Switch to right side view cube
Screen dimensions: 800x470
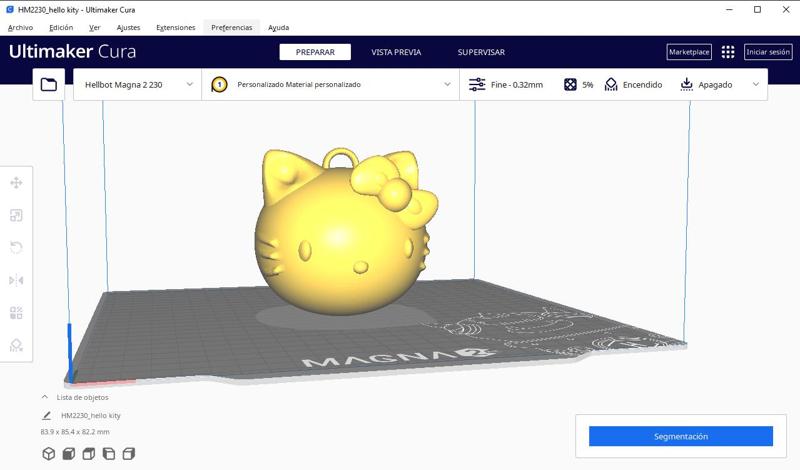(129, 454)
